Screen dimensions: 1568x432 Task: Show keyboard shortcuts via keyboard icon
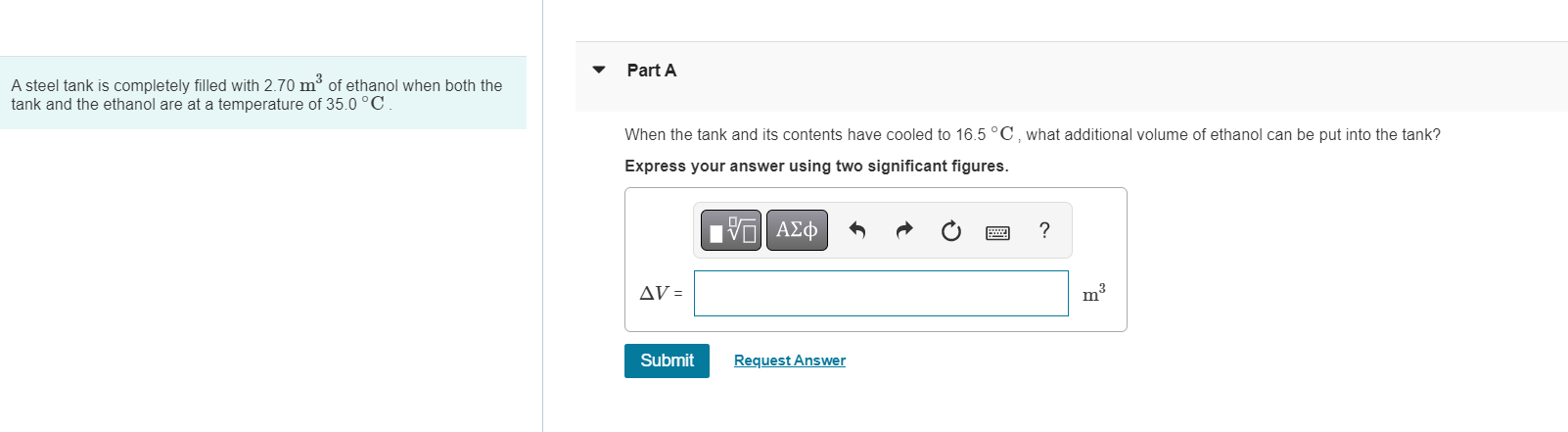tap(997, 232)
